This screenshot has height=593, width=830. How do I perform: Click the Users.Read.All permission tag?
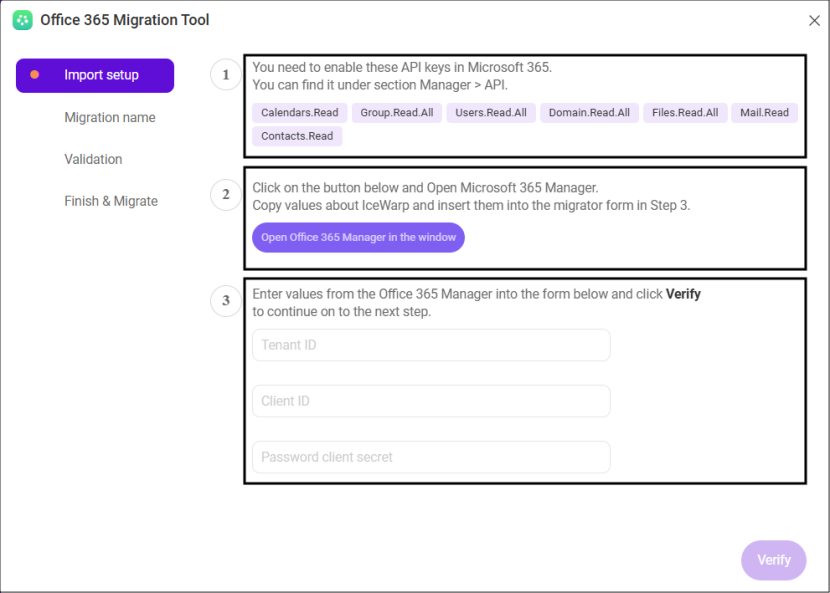click(491, 113)
